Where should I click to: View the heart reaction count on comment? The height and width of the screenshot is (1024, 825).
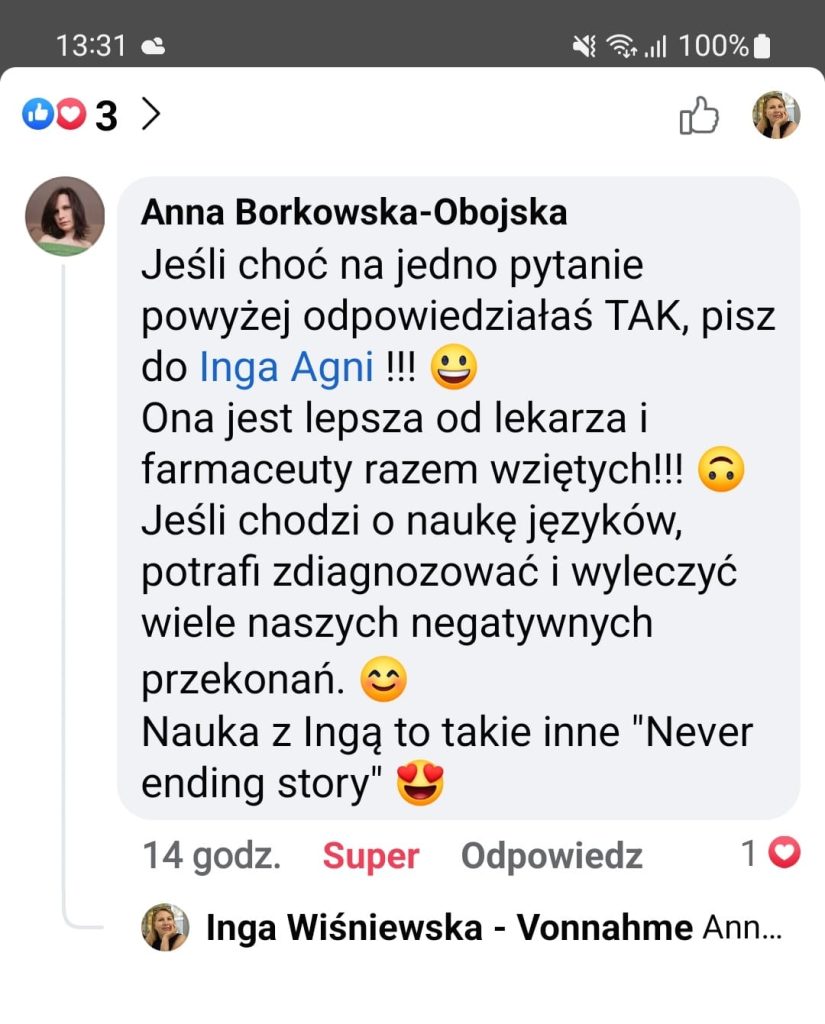pos(770,854)
